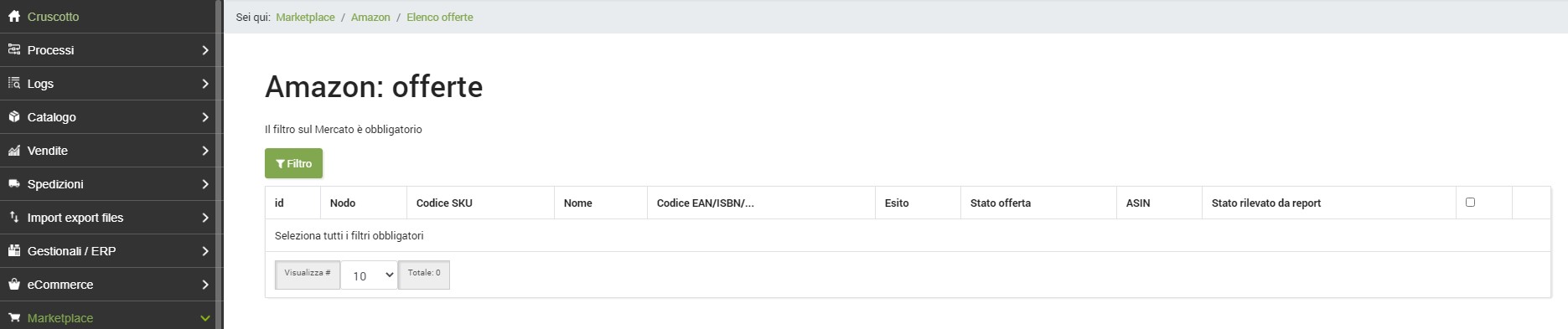Click the Amazon: offerte page heading
This screenshot has height=329, width=1568.
pyautogui.click(x=374, y=86)
